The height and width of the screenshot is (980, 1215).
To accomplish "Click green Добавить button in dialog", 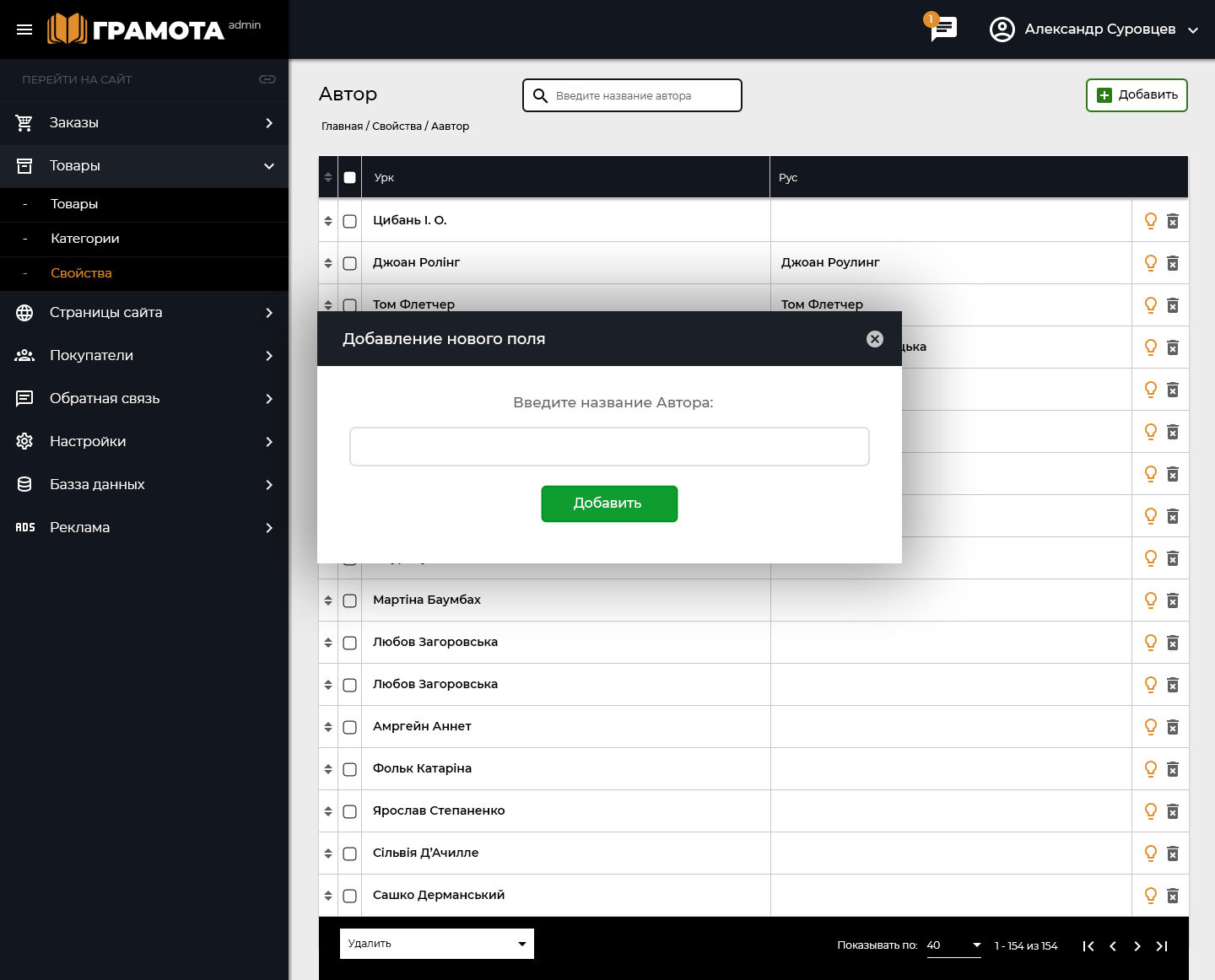I will (609, 503).
